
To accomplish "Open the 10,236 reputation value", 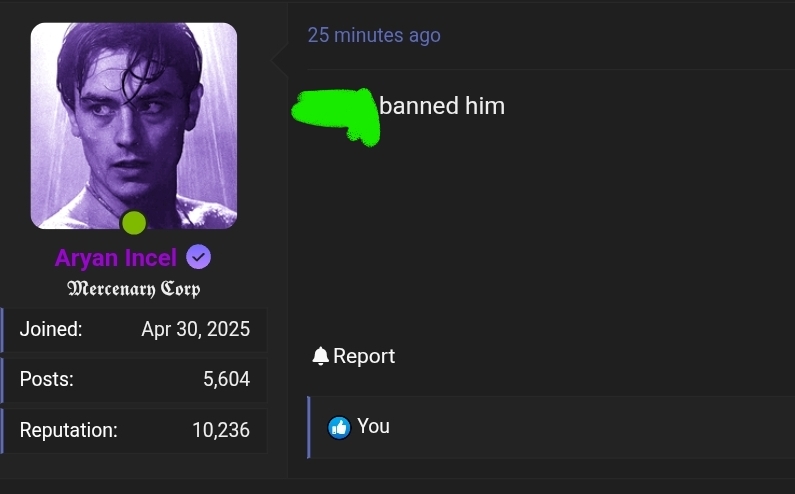I will [221, 430].
